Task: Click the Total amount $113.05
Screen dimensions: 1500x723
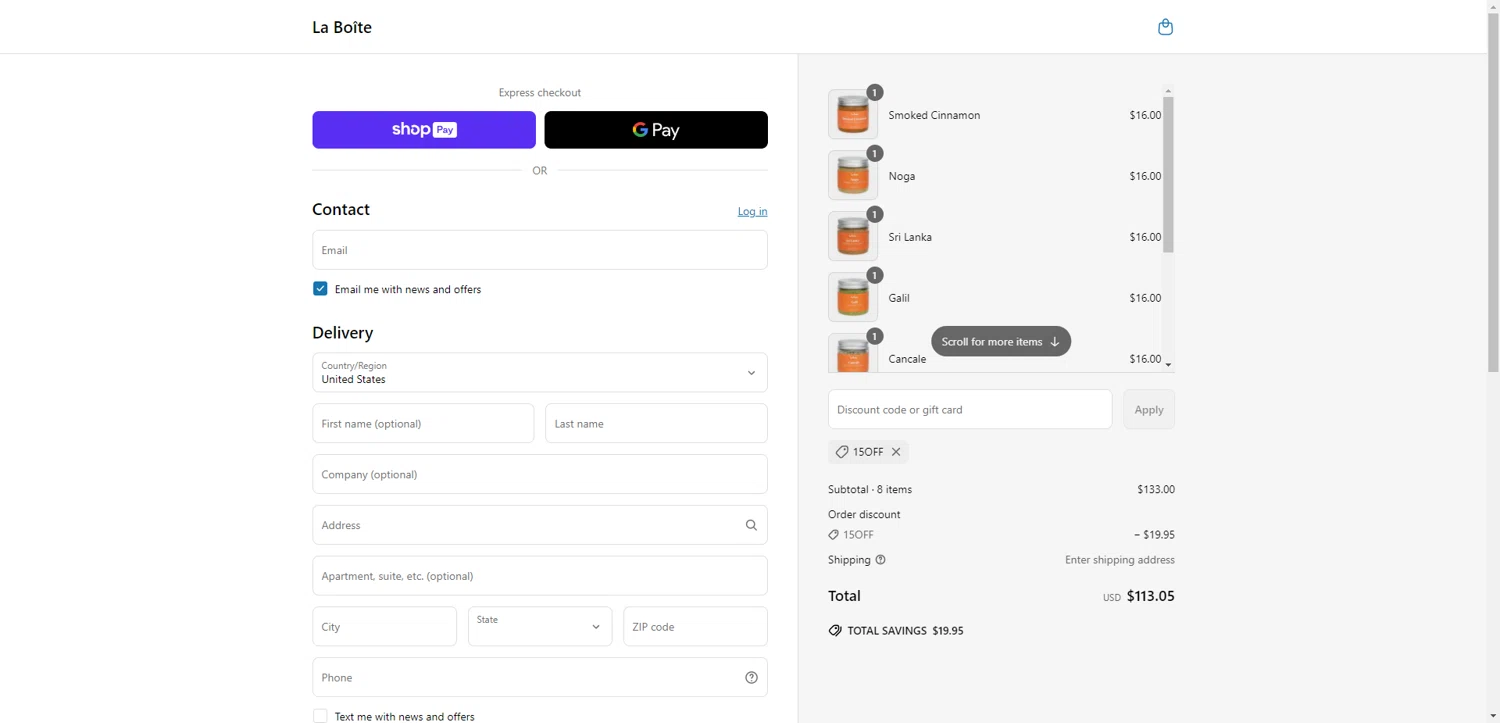Action: point(1150,596)
